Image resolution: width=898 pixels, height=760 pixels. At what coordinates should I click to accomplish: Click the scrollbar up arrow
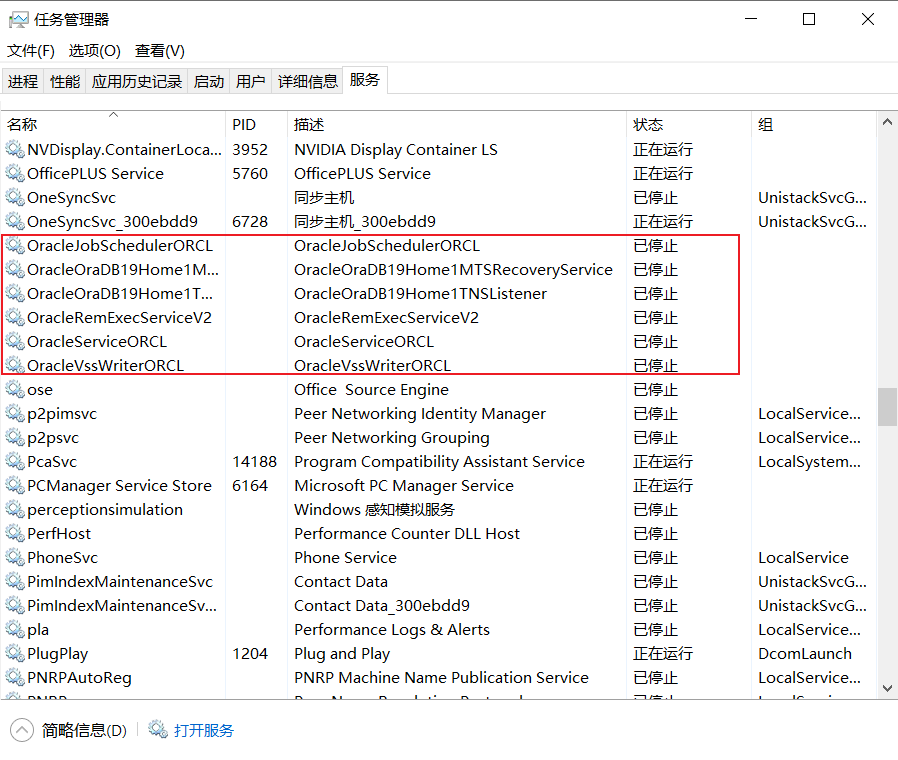click(887, 121)
